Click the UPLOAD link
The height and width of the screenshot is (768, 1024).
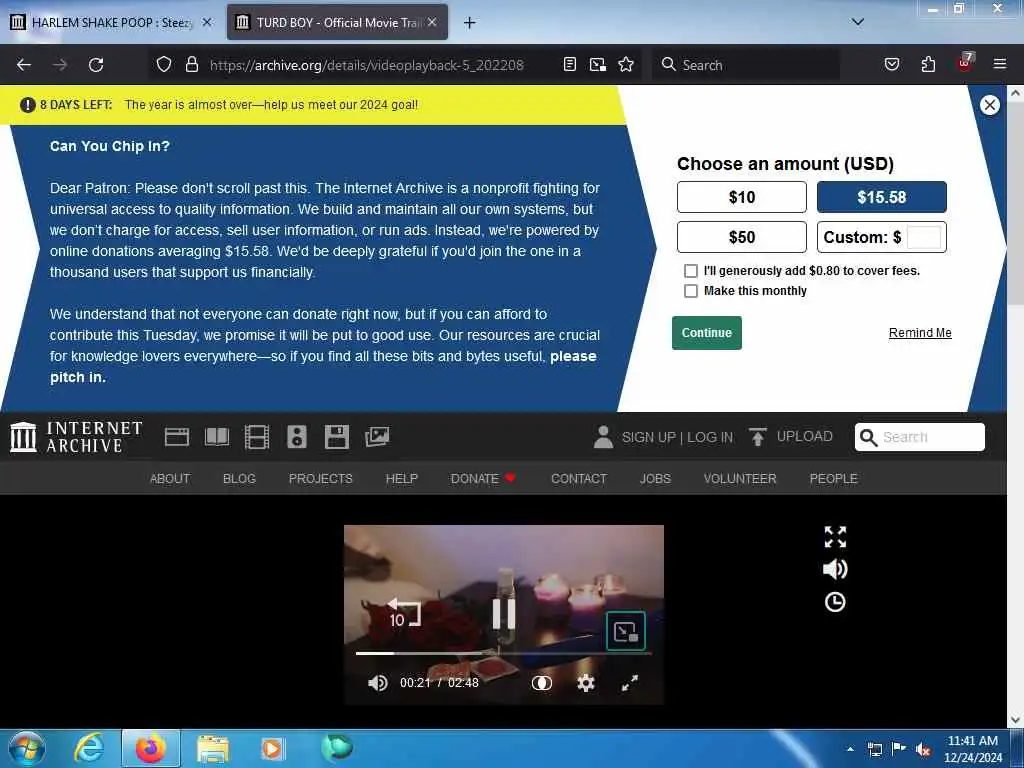click(x=805, y=436)
